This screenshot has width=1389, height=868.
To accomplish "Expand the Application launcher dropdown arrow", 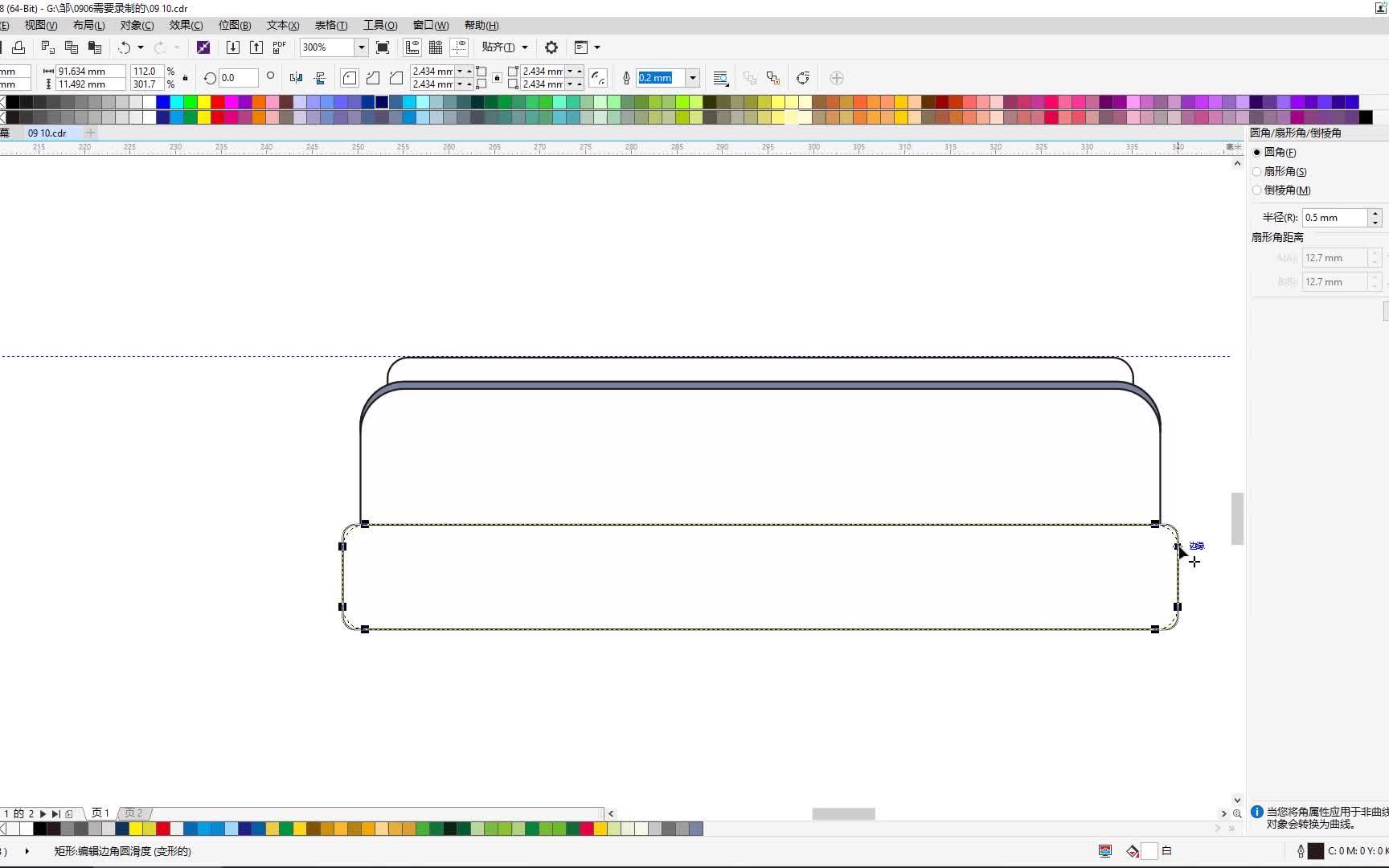I will (597, 47).
